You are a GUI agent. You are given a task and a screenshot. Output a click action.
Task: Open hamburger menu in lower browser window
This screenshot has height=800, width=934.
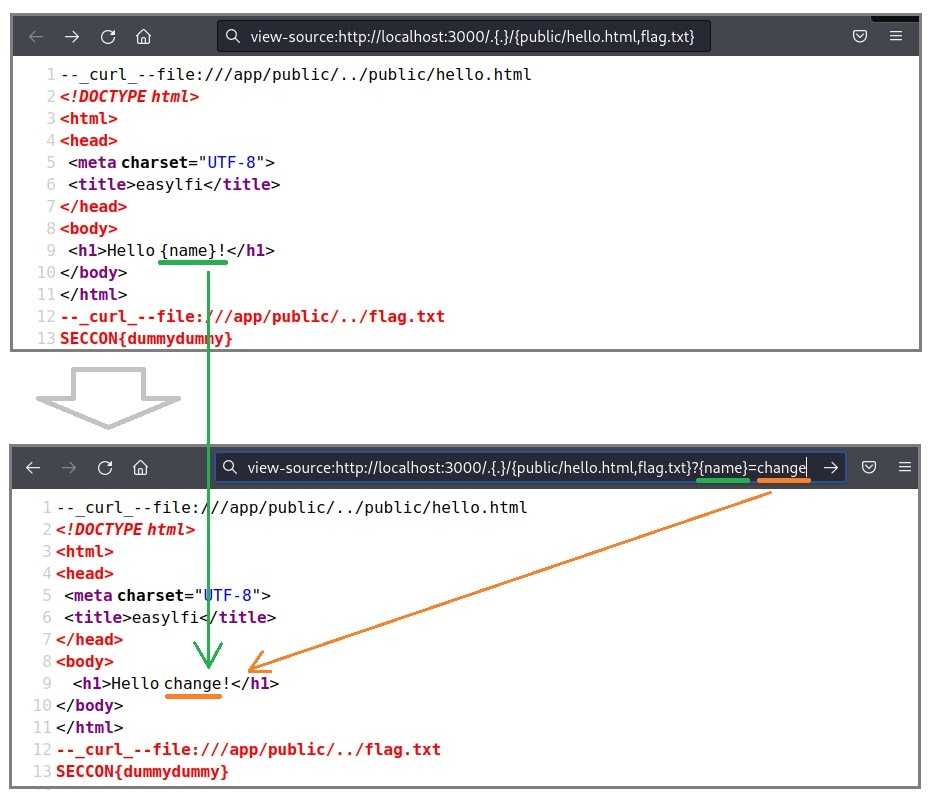[x=905, y=467]
